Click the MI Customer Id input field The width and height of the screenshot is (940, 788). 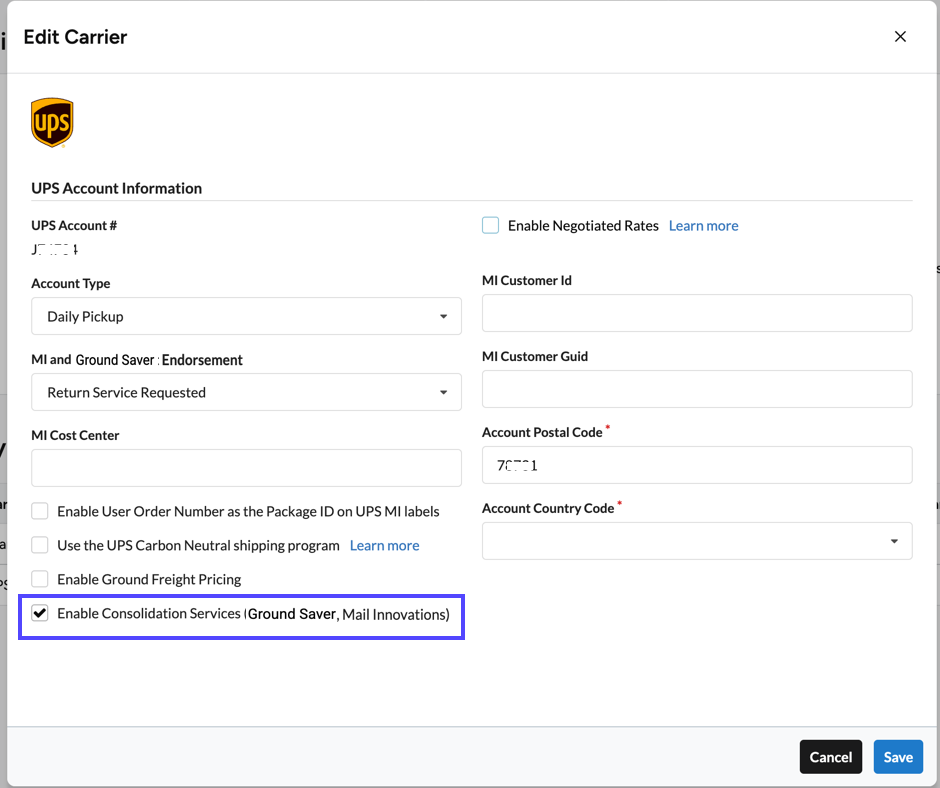tap(697, 313)
